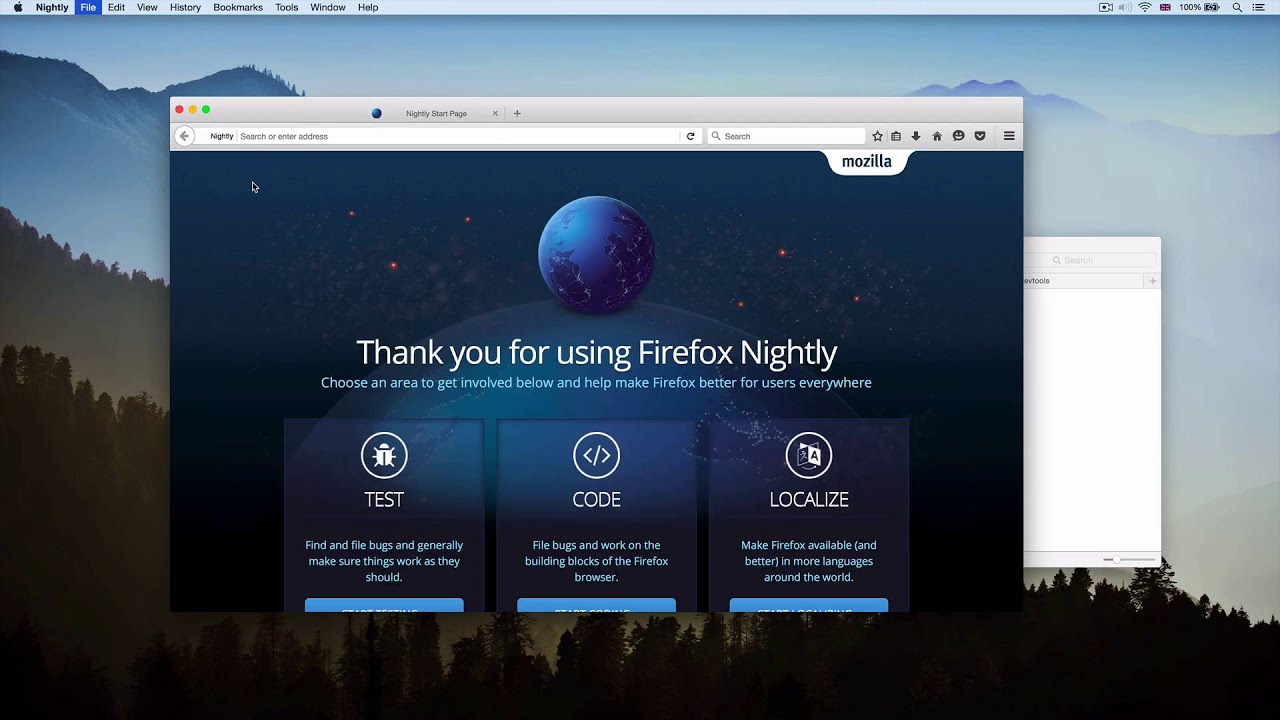The height and width of the screenshot is (720, 1280).
Task: Open the bug TEST circle icon
Action: tap(384, 456)
